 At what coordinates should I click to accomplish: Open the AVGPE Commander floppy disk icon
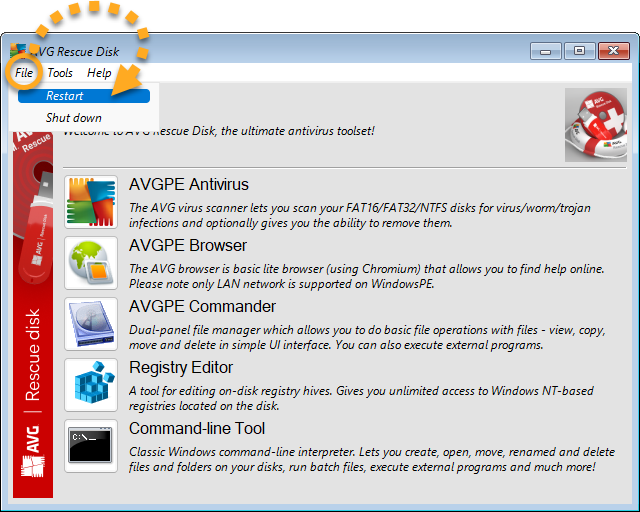pos(90,324)
